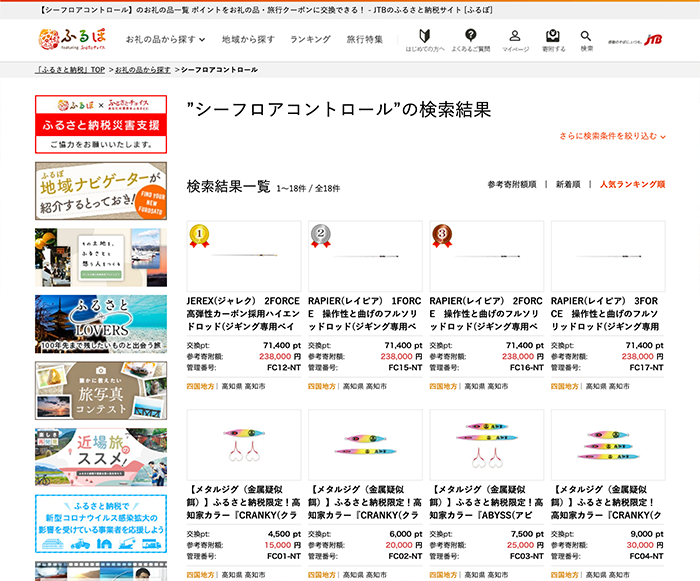This screenshot has width=700, height=581.
Task: Expand さらに検索条件を絞り込む filter options
Action: click(x=612, y=136)
